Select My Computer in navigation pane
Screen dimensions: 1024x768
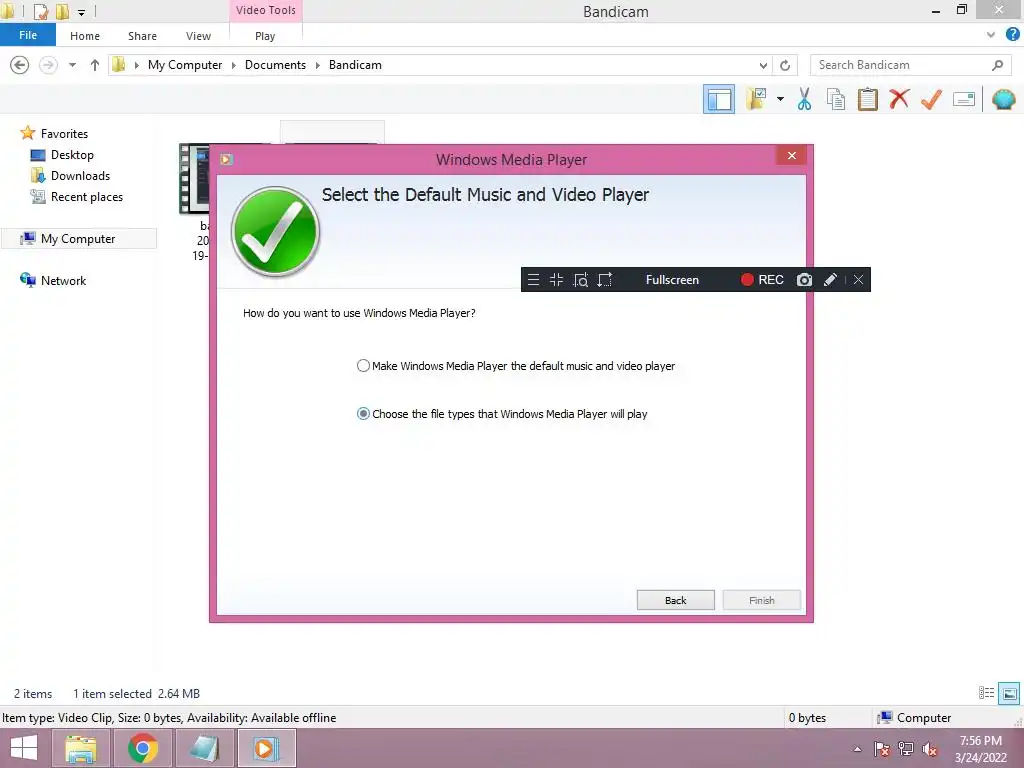[x=78, y=238]
